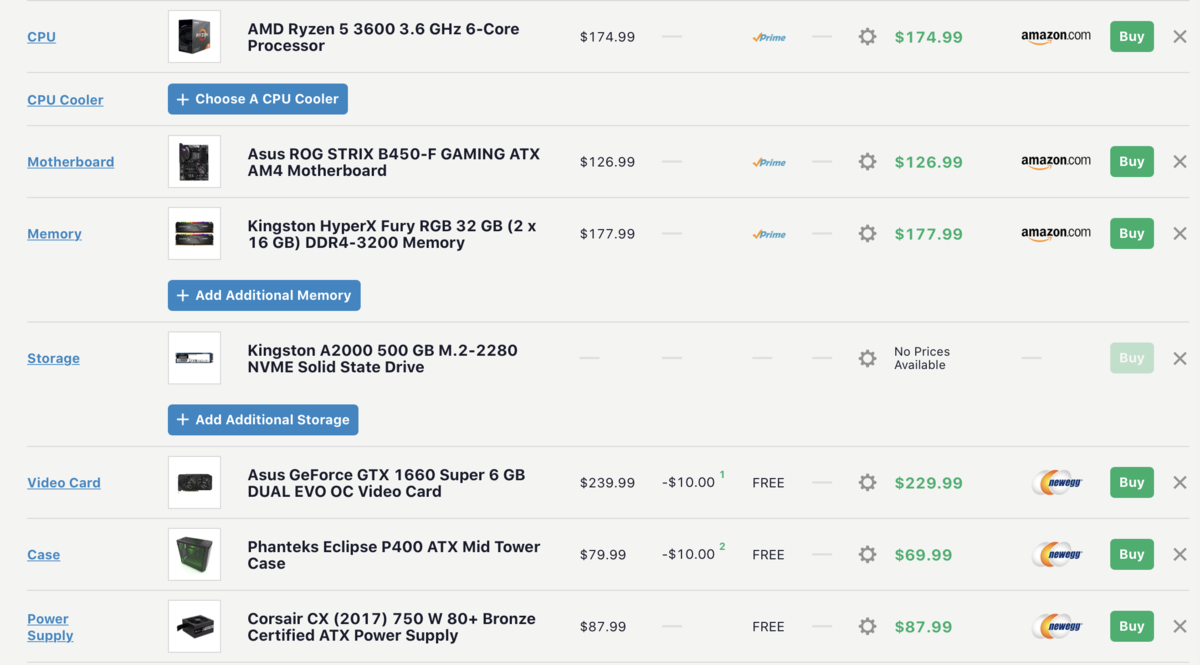Open settings gear for Power Supply row
Screen dimensions: 1200x665
[x=867, y=627]
